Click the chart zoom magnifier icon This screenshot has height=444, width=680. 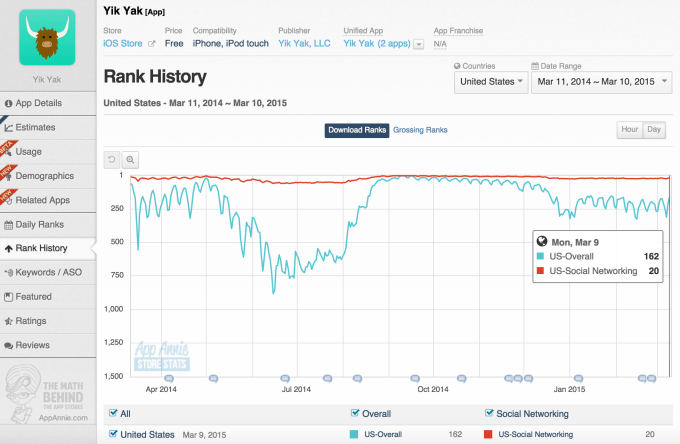point(130,160)
